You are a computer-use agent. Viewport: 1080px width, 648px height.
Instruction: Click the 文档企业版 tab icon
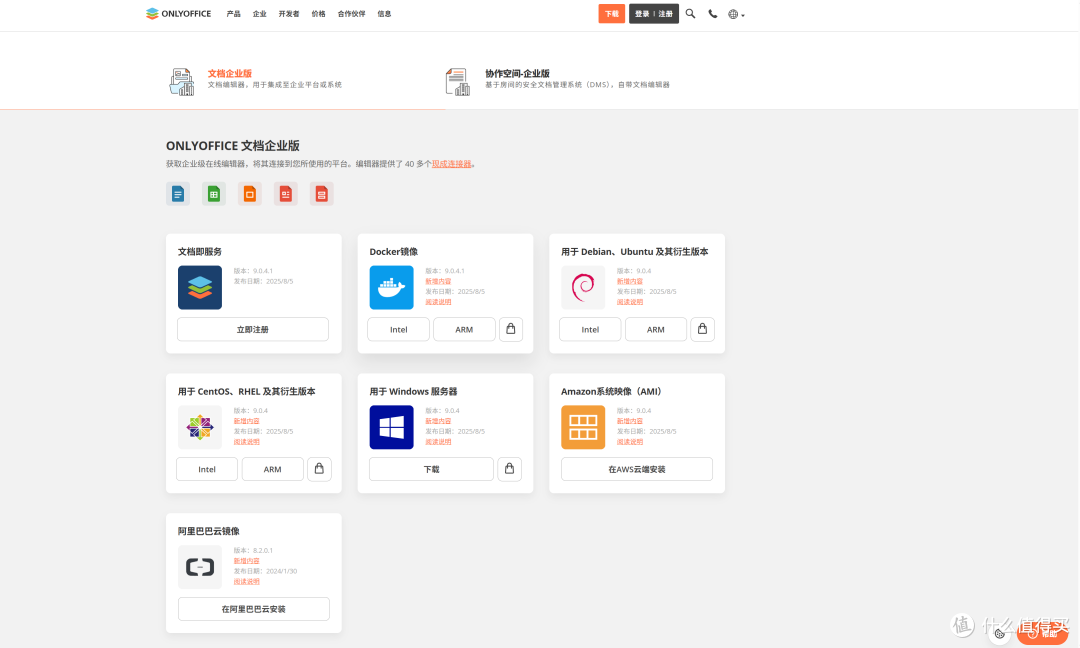(x=182, y=81)
